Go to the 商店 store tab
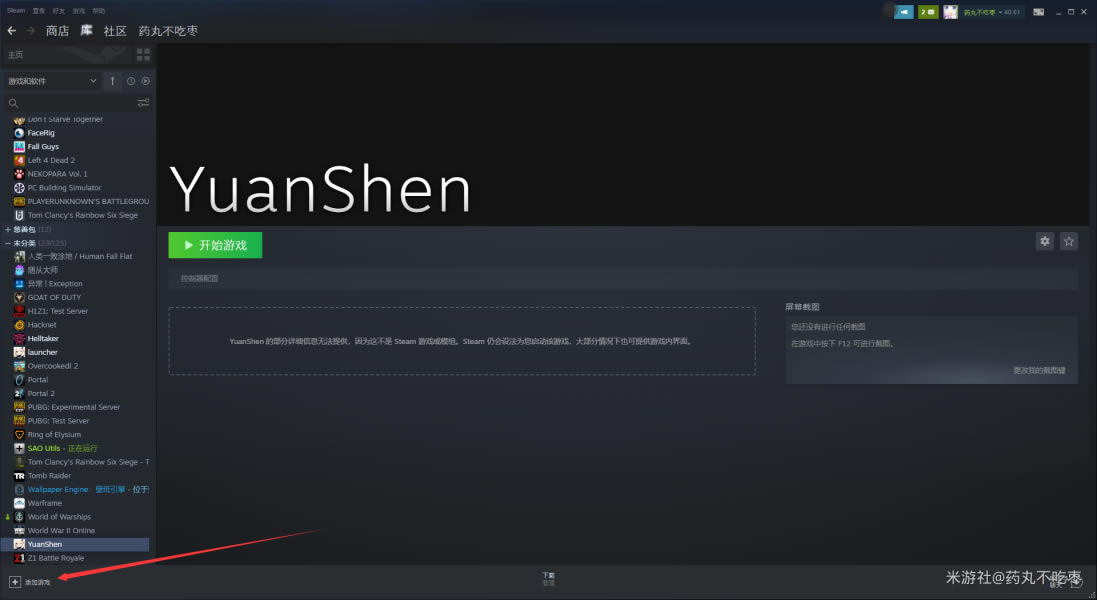This screenshot has height=600, width=1097. point(57,31)
